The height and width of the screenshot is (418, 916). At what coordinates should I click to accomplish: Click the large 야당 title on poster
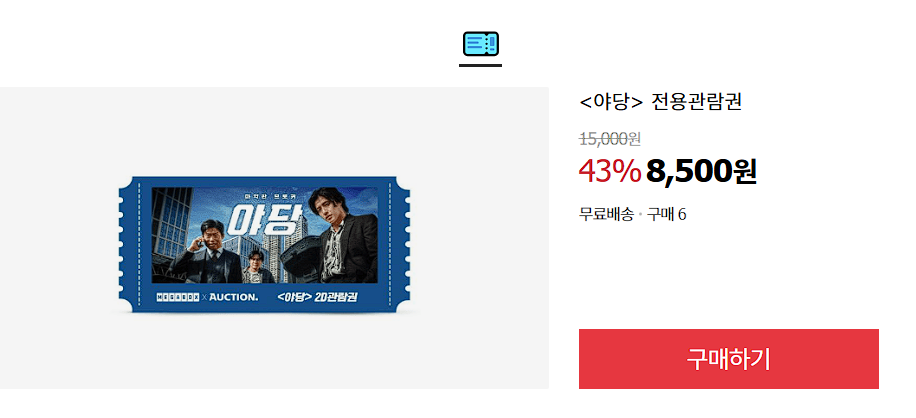tap(266, 219)
